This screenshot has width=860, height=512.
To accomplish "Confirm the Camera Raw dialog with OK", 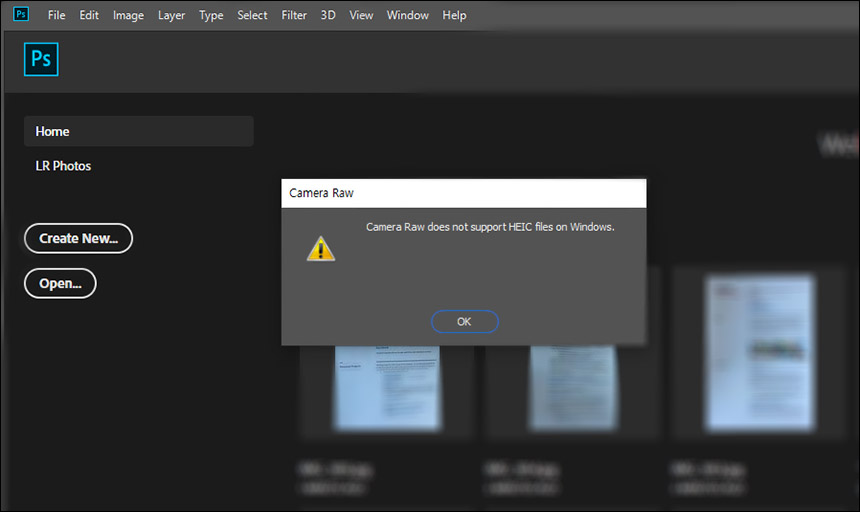I will [465, 322].
